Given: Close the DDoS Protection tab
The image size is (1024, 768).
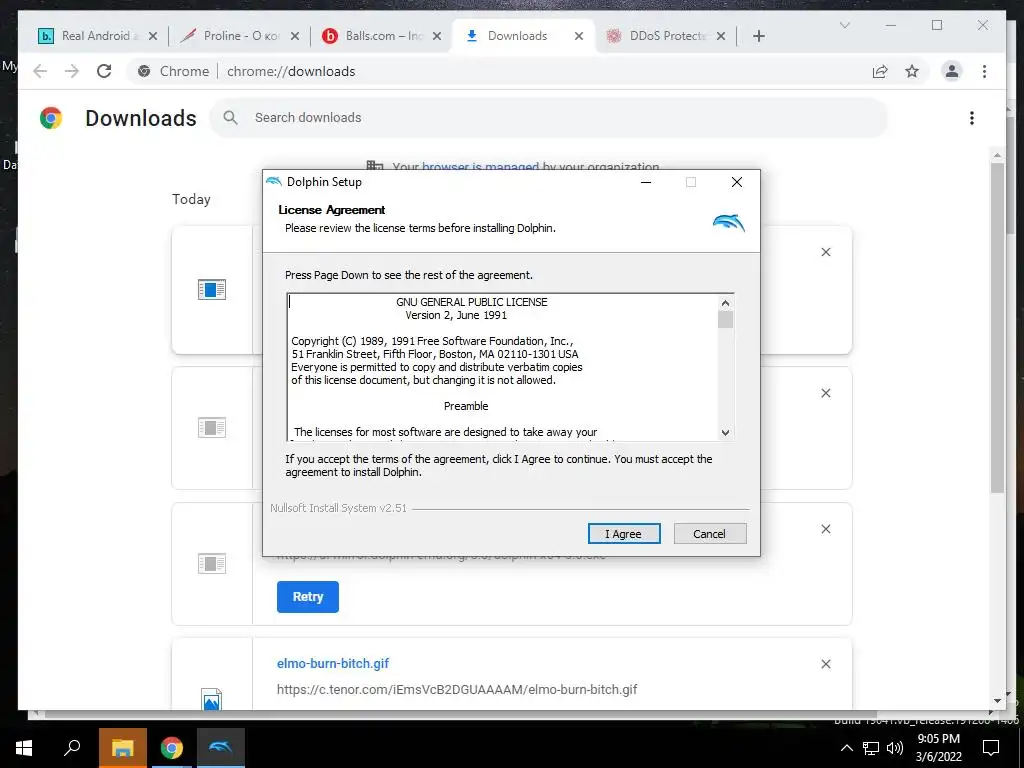Looking at the screenshot, I should pos(721,36).
